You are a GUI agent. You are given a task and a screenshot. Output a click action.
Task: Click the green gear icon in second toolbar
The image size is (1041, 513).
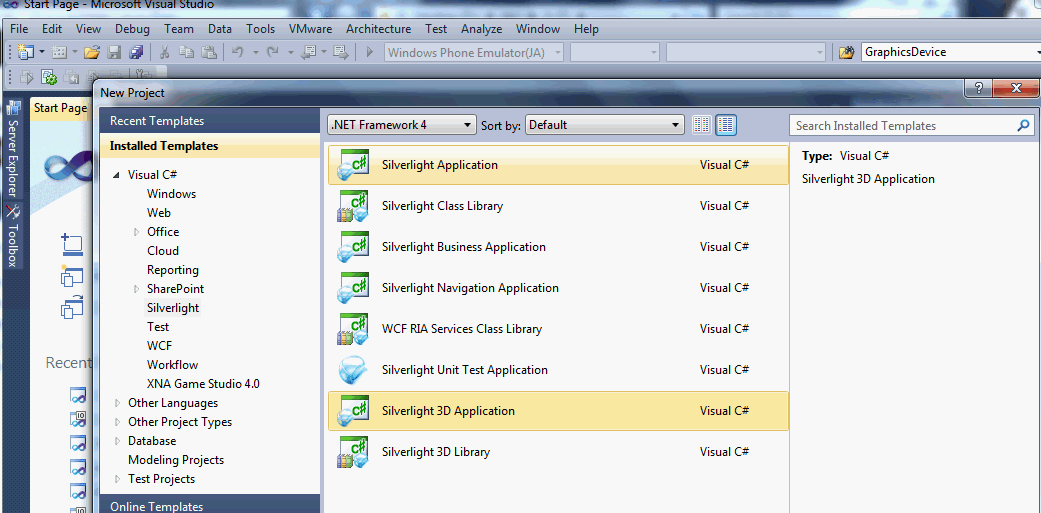(48, 78)
